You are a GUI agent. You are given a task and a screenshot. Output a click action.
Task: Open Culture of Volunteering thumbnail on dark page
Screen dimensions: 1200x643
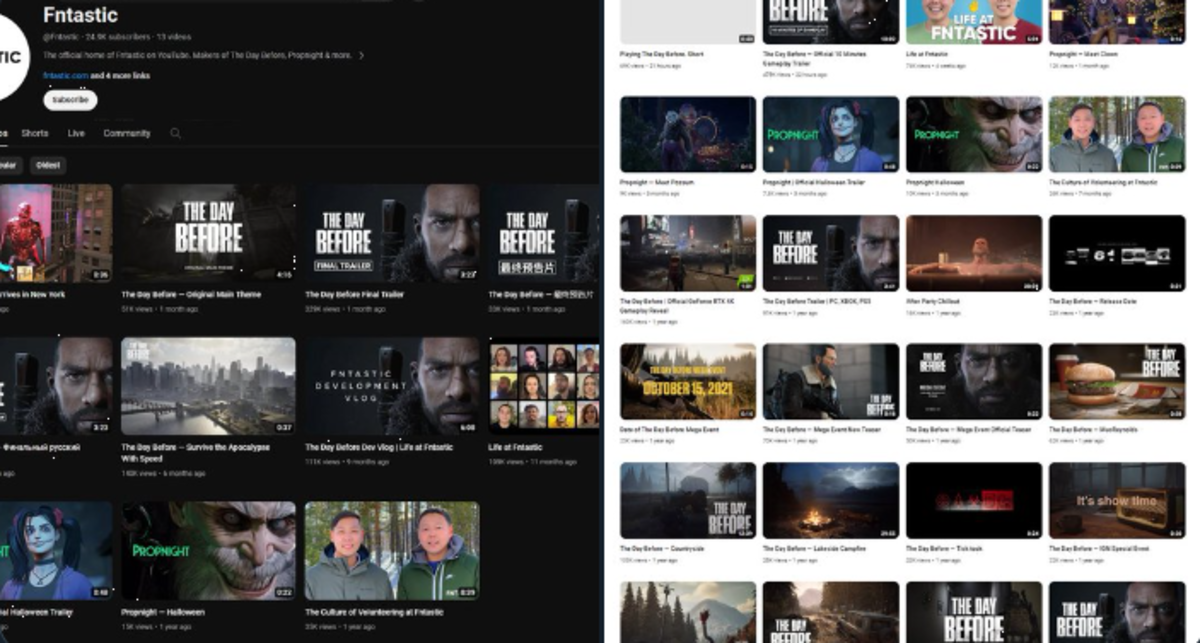point(392,551)
